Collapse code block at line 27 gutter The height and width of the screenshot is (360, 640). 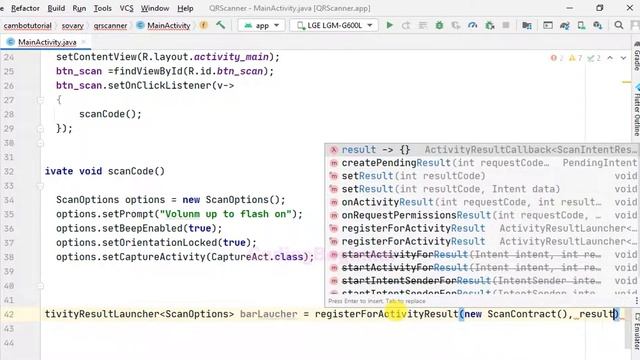pos(40,100)
